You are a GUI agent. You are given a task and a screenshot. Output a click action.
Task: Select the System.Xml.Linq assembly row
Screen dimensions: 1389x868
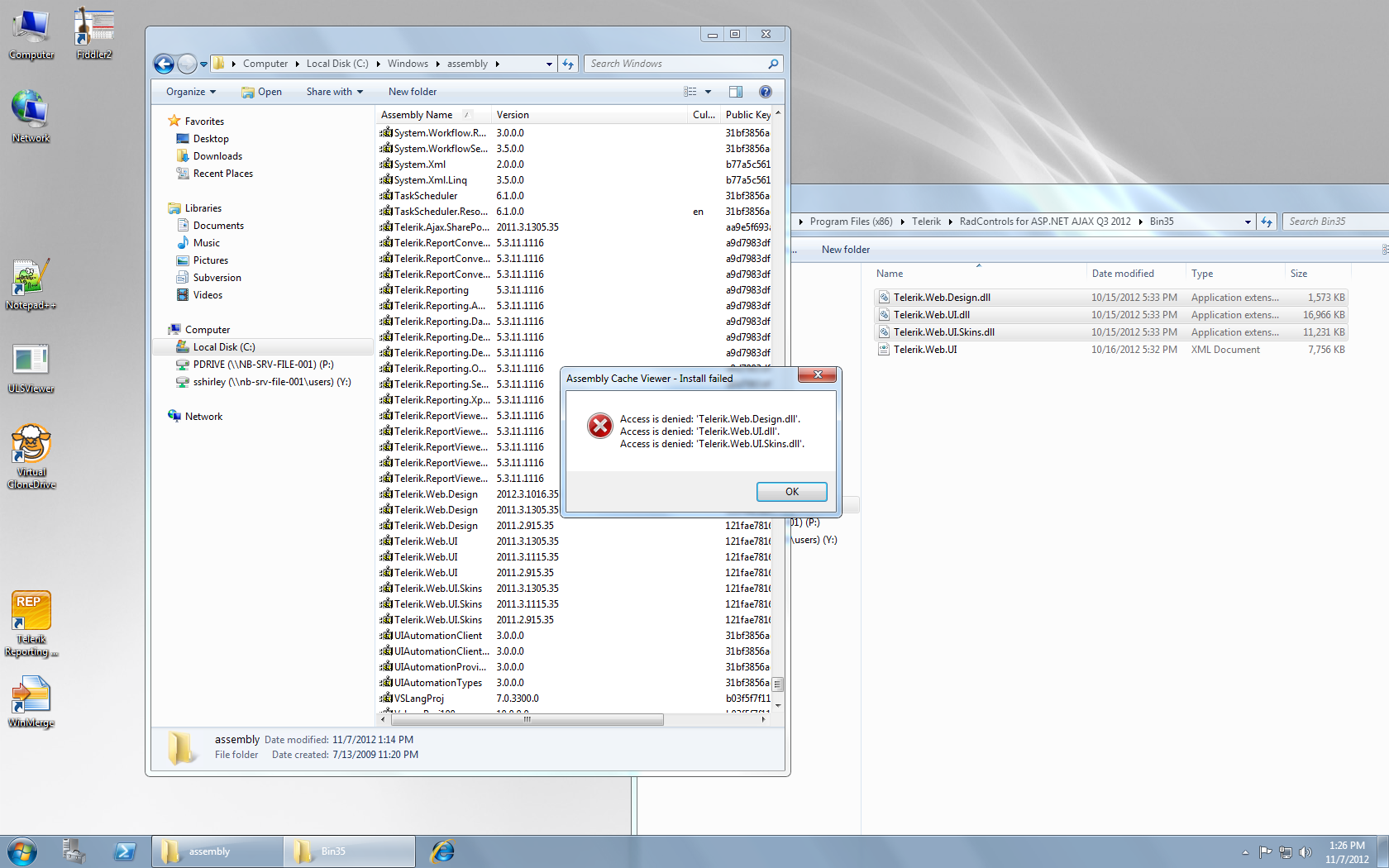575,180
